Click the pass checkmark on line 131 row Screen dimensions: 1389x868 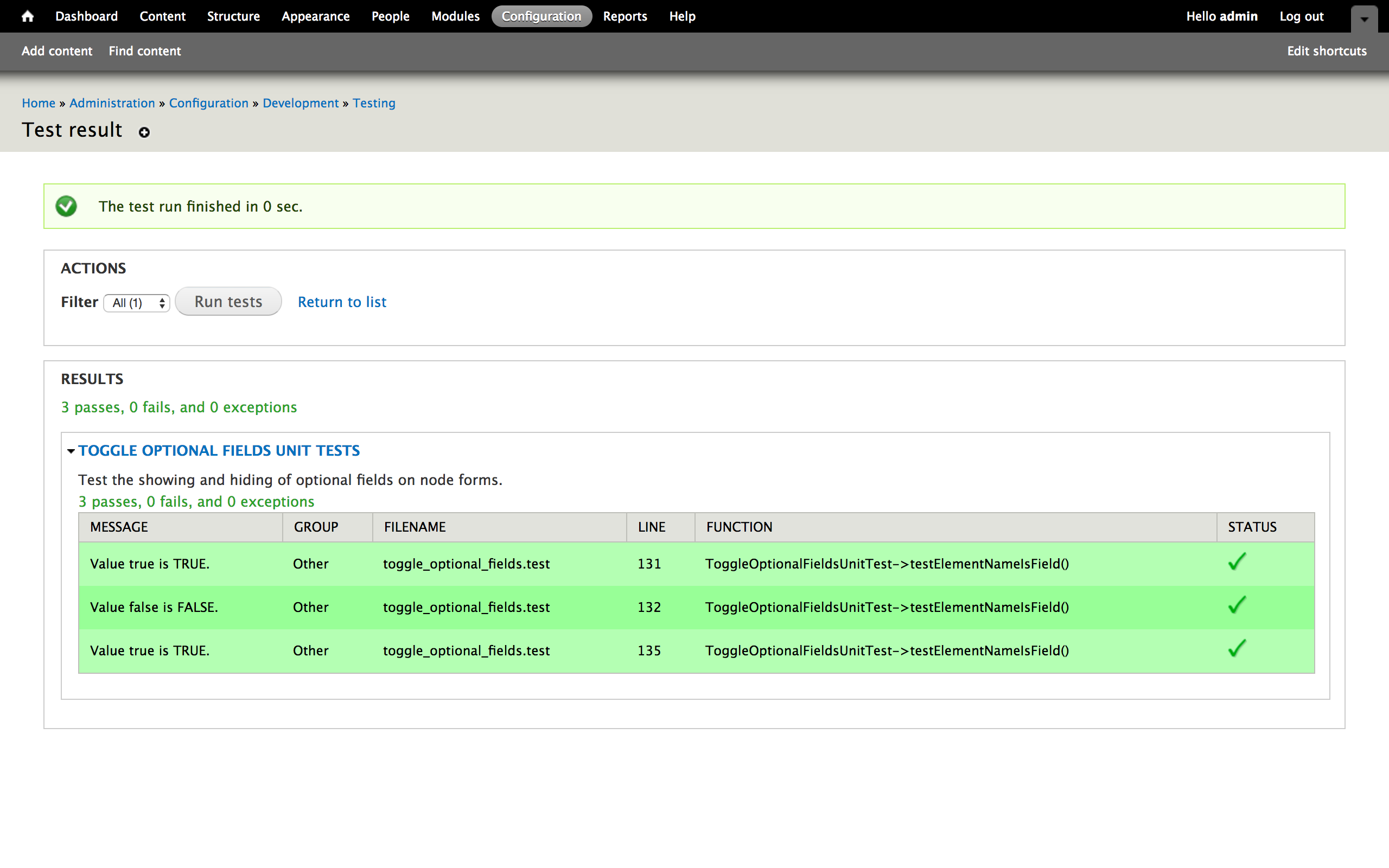coord(1237,561)
